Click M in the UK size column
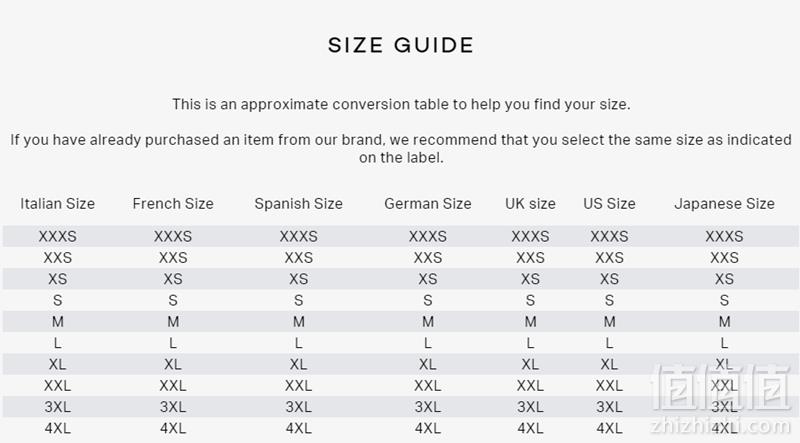Image resolution: width=800 pixels, height=443 pixels. click(x=530, y=322)
